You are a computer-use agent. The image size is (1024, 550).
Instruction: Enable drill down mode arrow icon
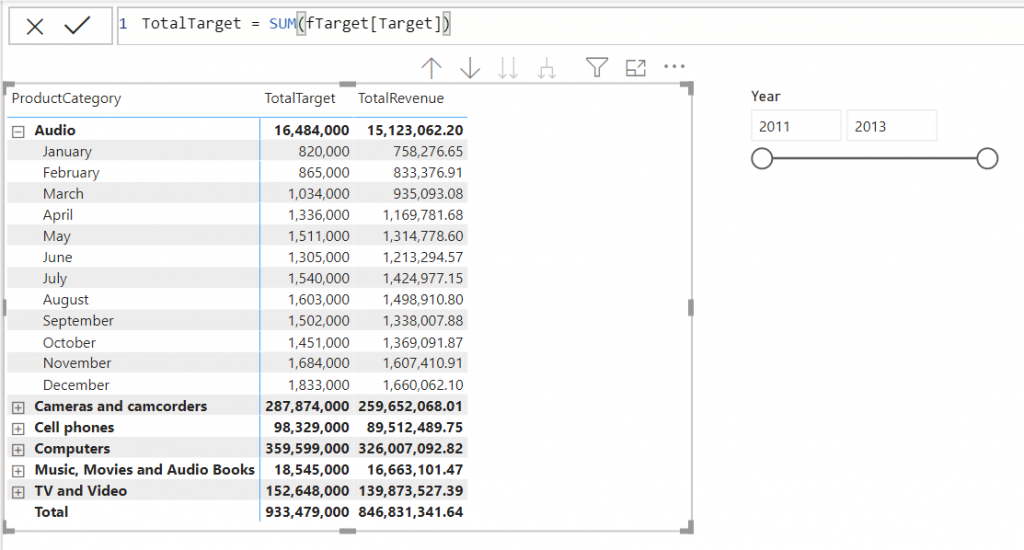470,68
